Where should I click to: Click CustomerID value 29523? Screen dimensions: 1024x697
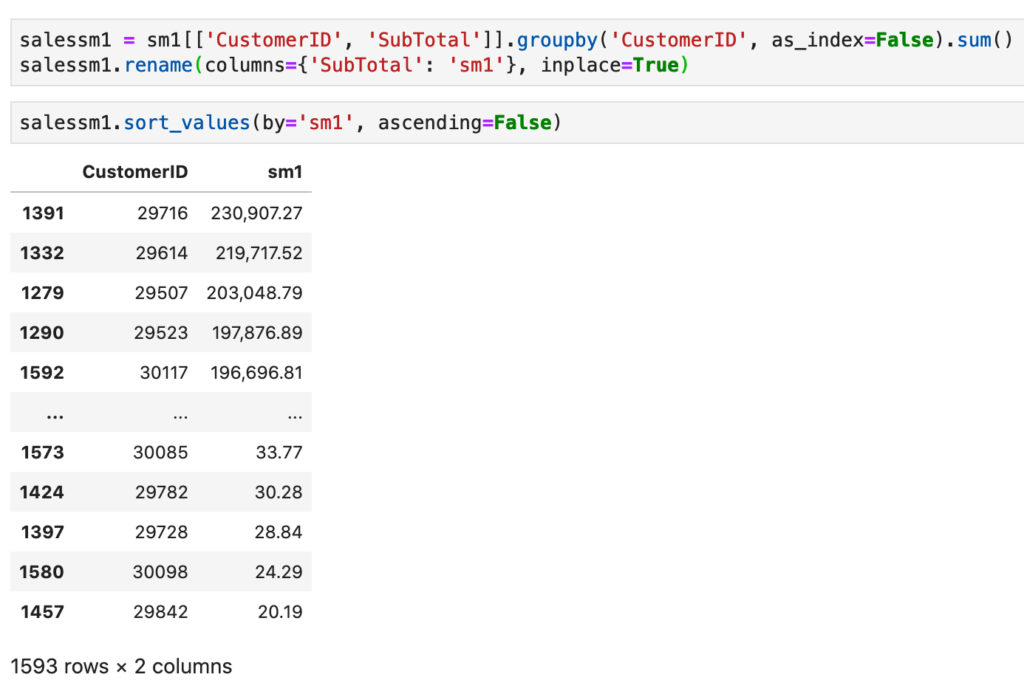(161, 332)
